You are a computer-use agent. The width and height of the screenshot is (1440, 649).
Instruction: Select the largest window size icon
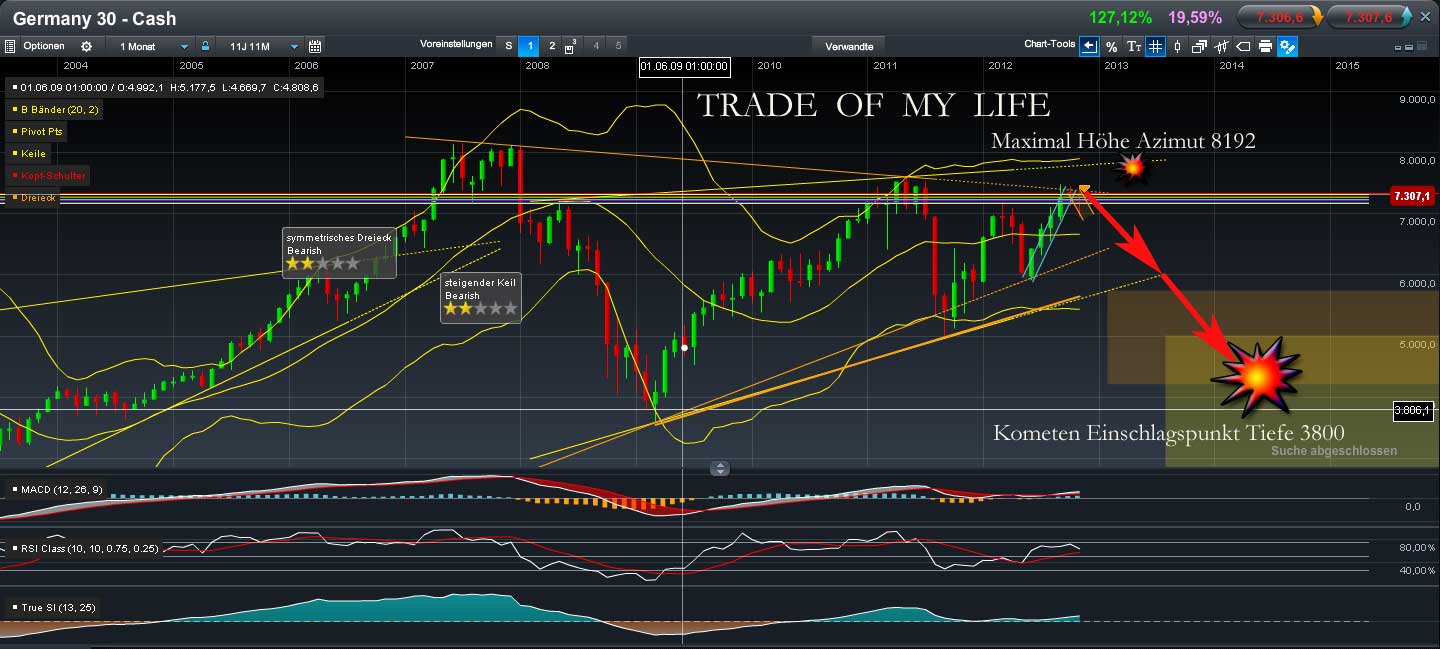coord(1421,47)
